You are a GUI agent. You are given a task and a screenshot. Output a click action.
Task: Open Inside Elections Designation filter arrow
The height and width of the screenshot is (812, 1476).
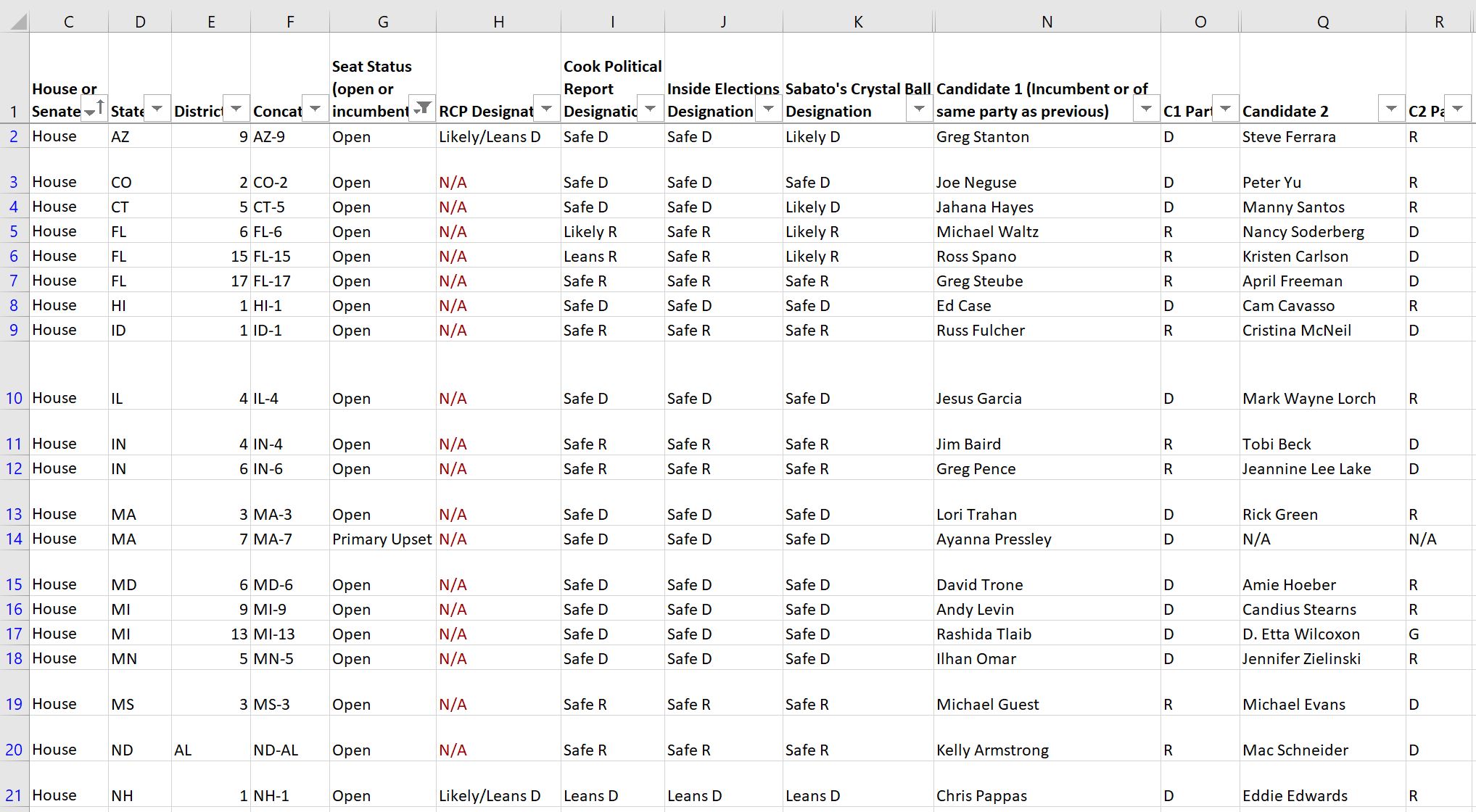click(769, 109)
